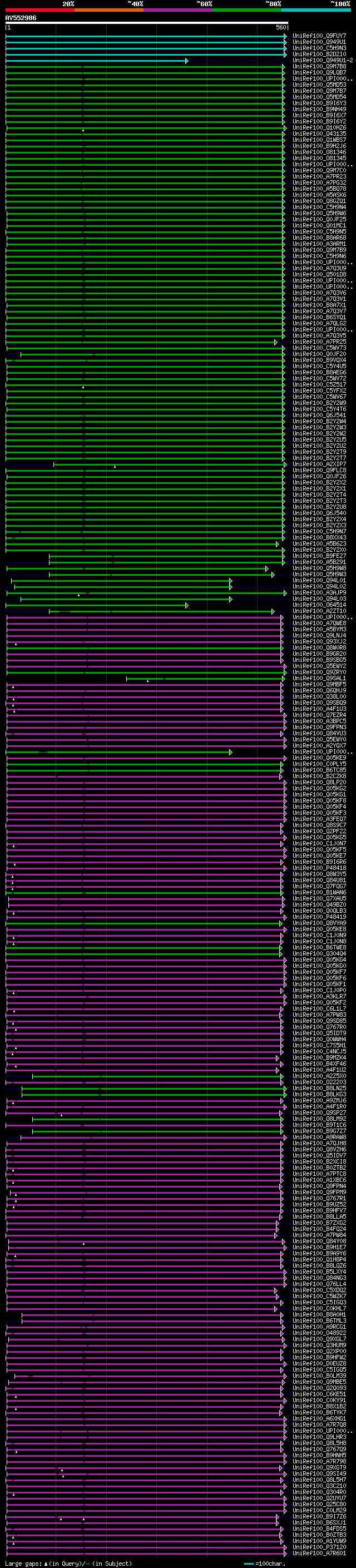The image size is (356, 1568).
Task: Click hit label UniRef100_A3FEQ7
Action: click(x=319, y=819)
